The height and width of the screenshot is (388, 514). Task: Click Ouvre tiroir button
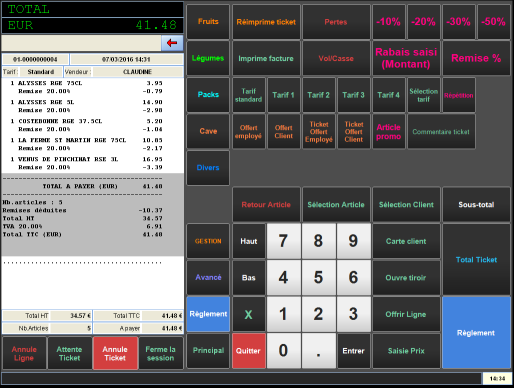(x=406, y=278)
